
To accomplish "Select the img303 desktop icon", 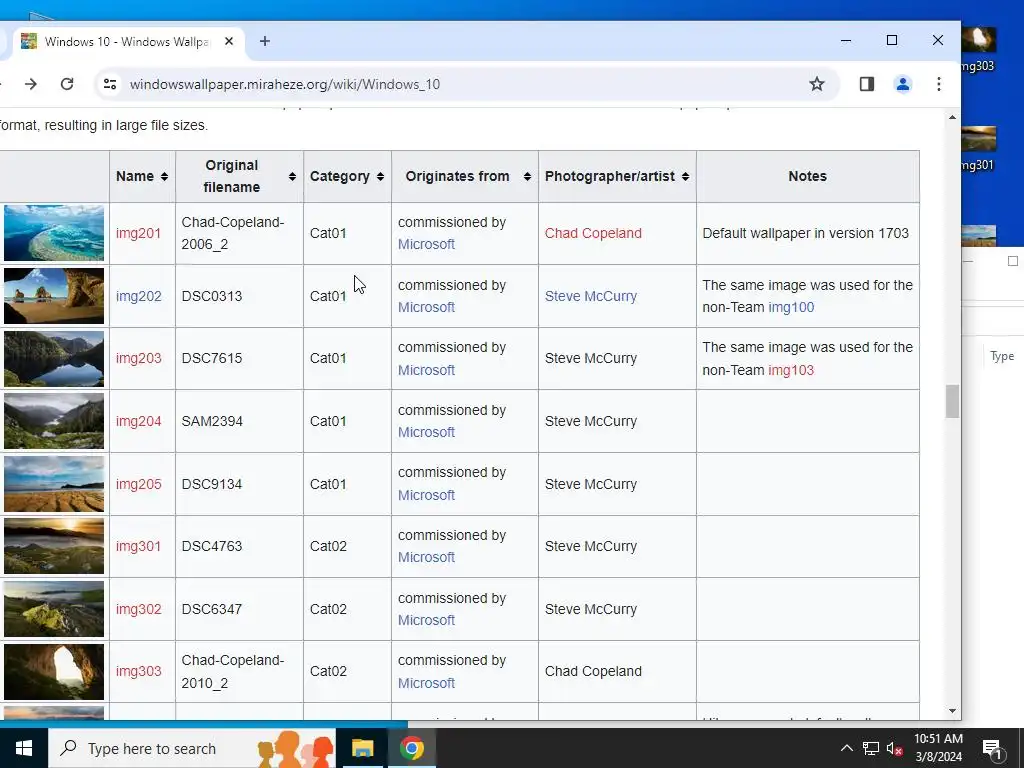I will (x=979, y=49).
